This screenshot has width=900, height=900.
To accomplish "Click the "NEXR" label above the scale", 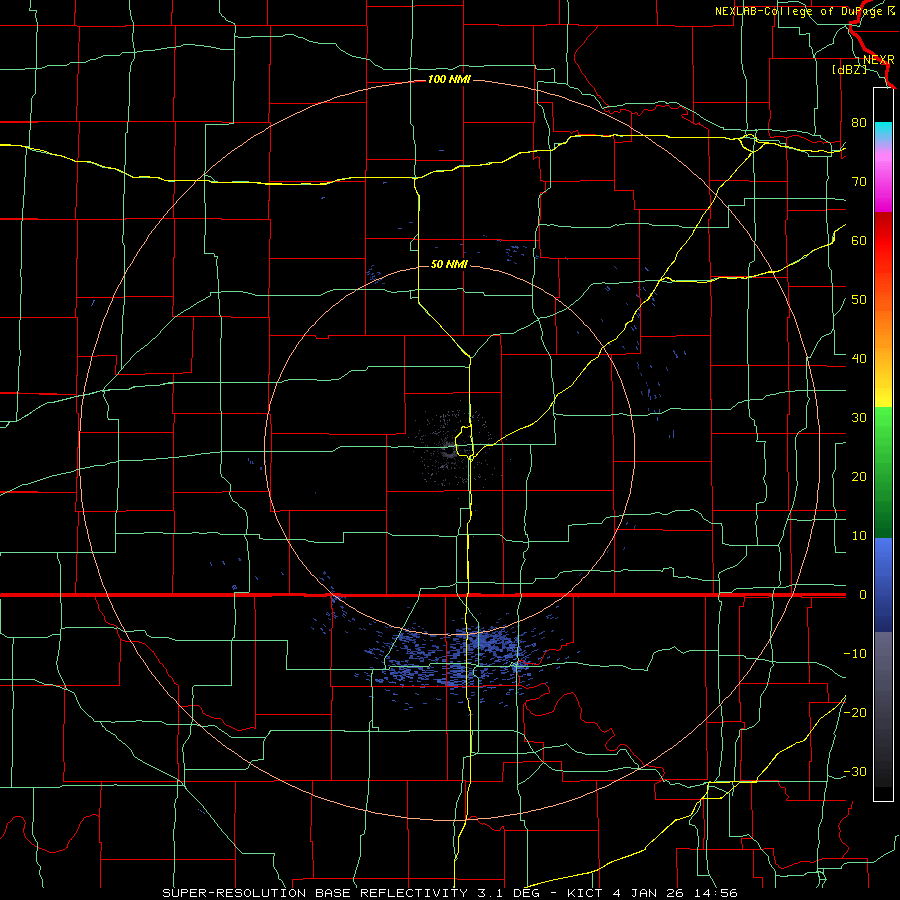I will pos(879,59).
